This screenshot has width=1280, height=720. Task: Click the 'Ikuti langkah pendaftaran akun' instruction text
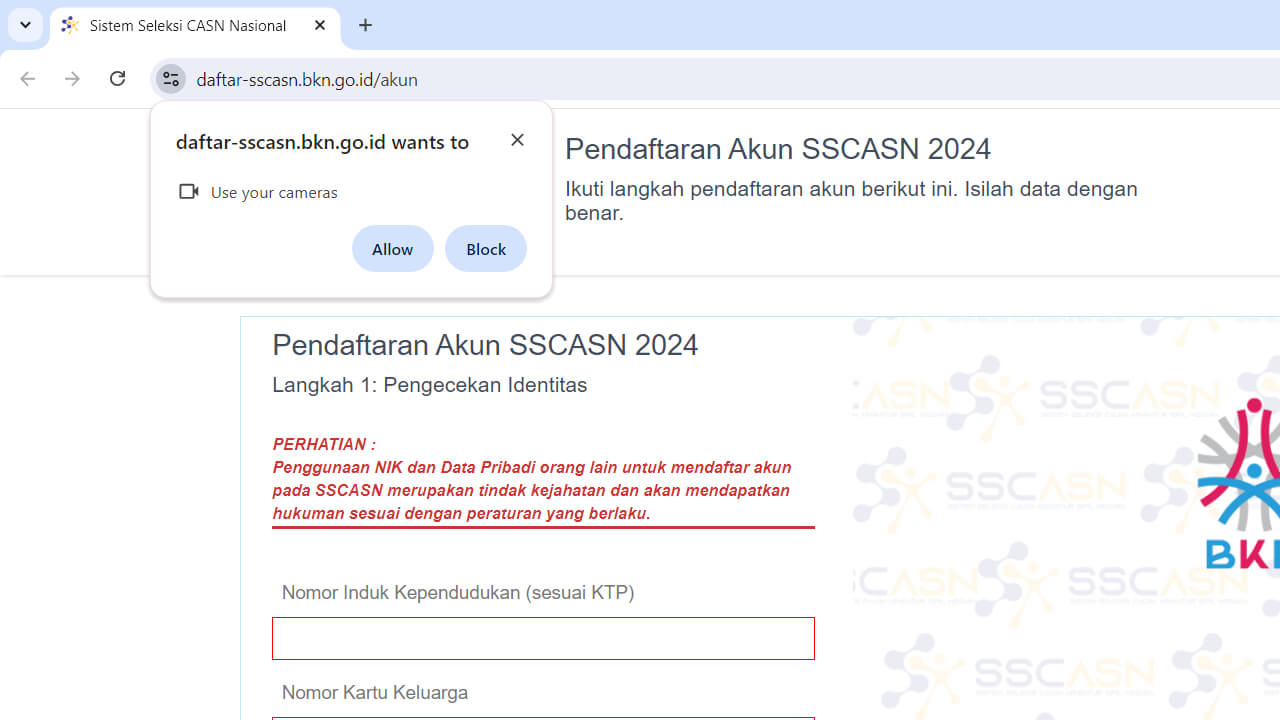tap(851, 201)
